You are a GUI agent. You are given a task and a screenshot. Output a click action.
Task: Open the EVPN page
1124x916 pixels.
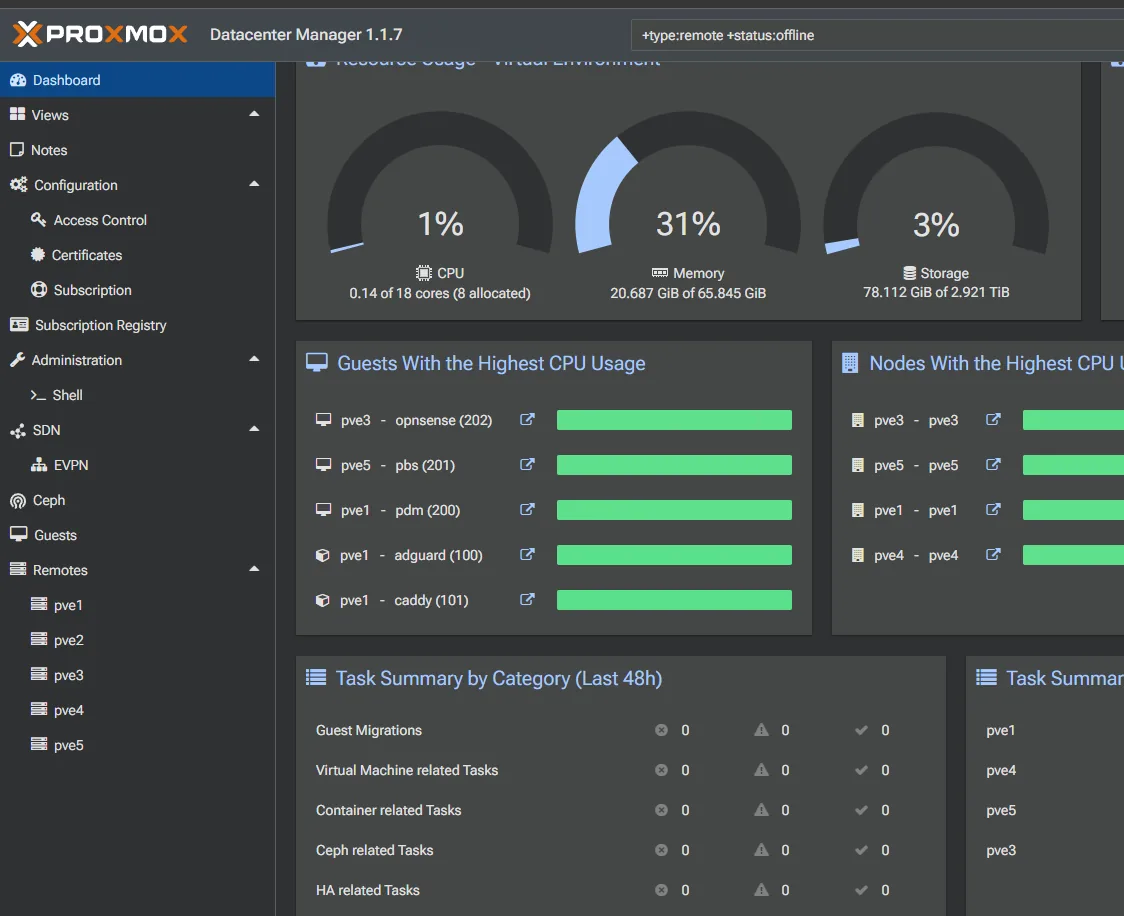138,465
